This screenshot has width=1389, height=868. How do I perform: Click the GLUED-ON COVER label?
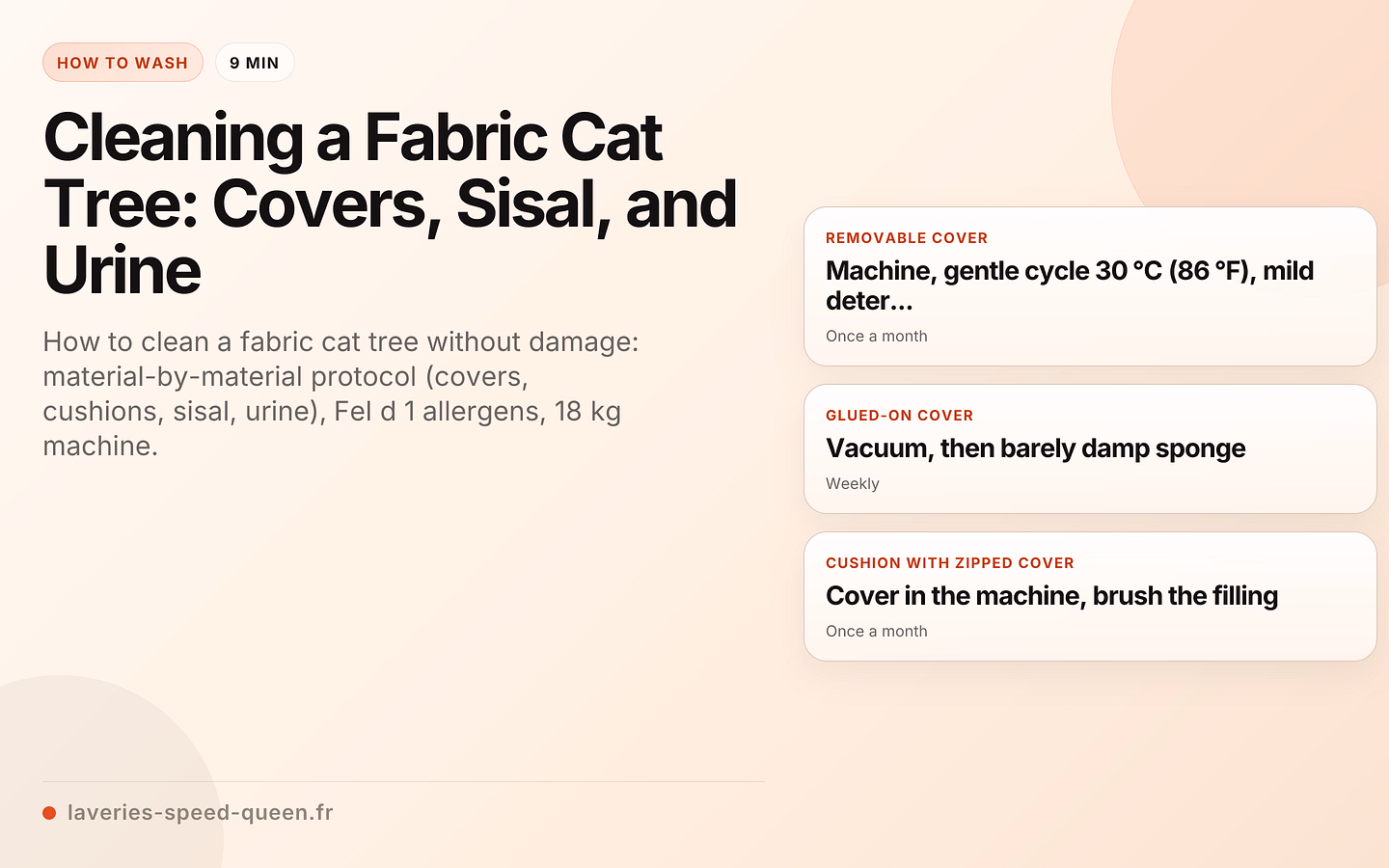coord(900,416)
